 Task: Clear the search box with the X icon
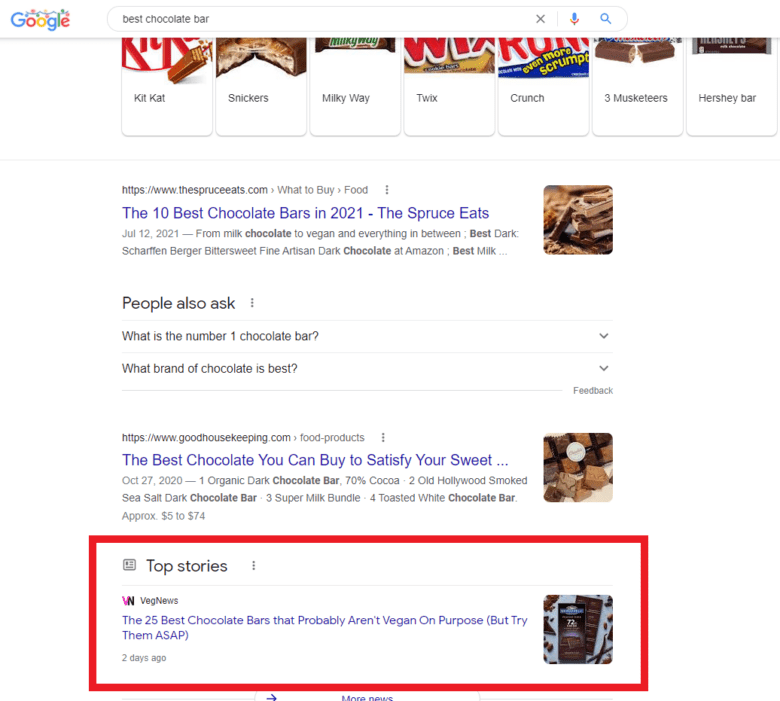coord(540,19)
